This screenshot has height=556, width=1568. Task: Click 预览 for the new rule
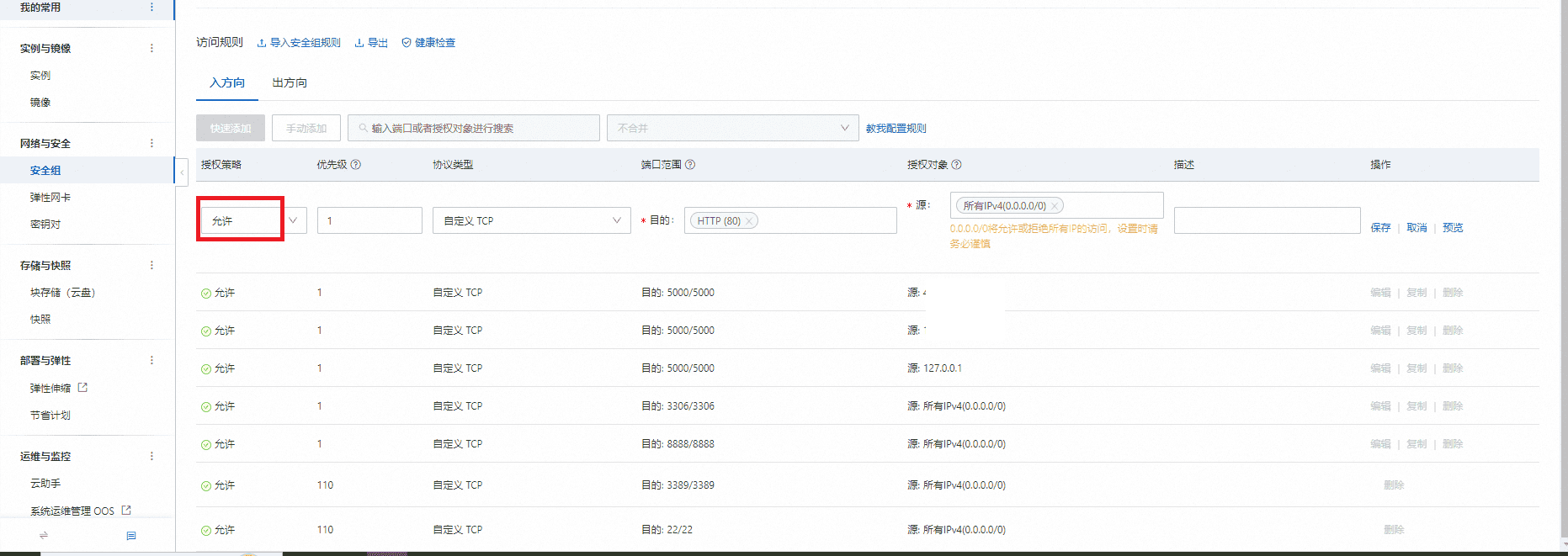[x=1453, y=228]
